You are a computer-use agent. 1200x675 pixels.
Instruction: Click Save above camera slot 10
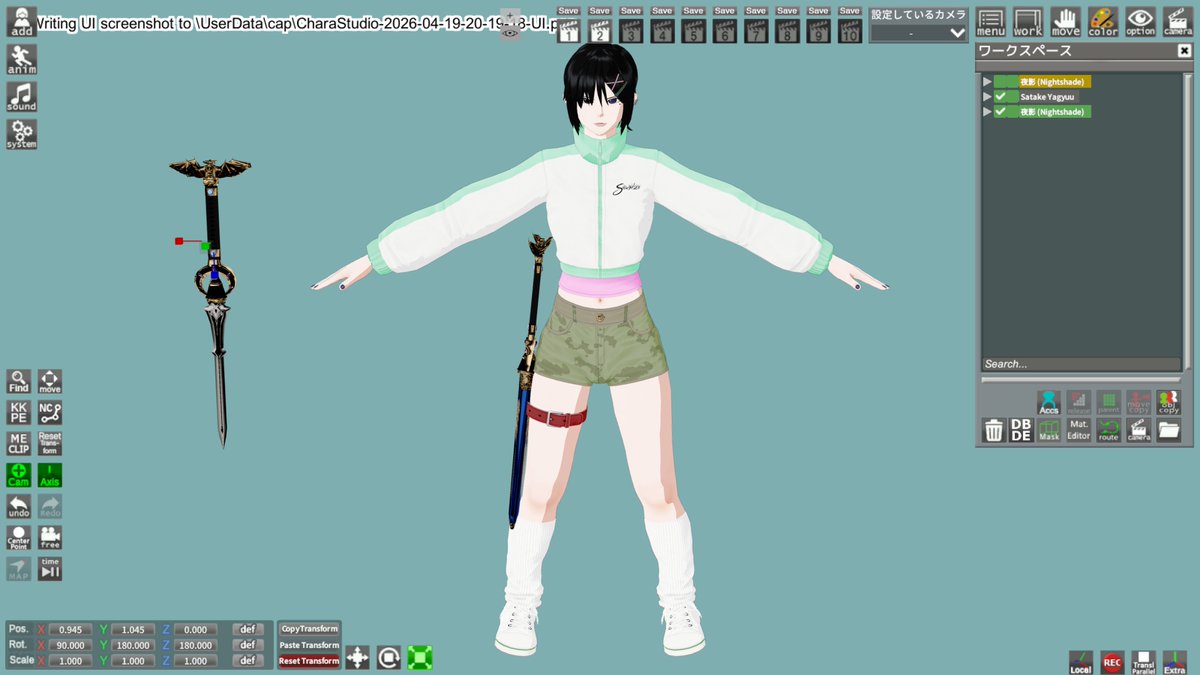click(x=849, y=10)
